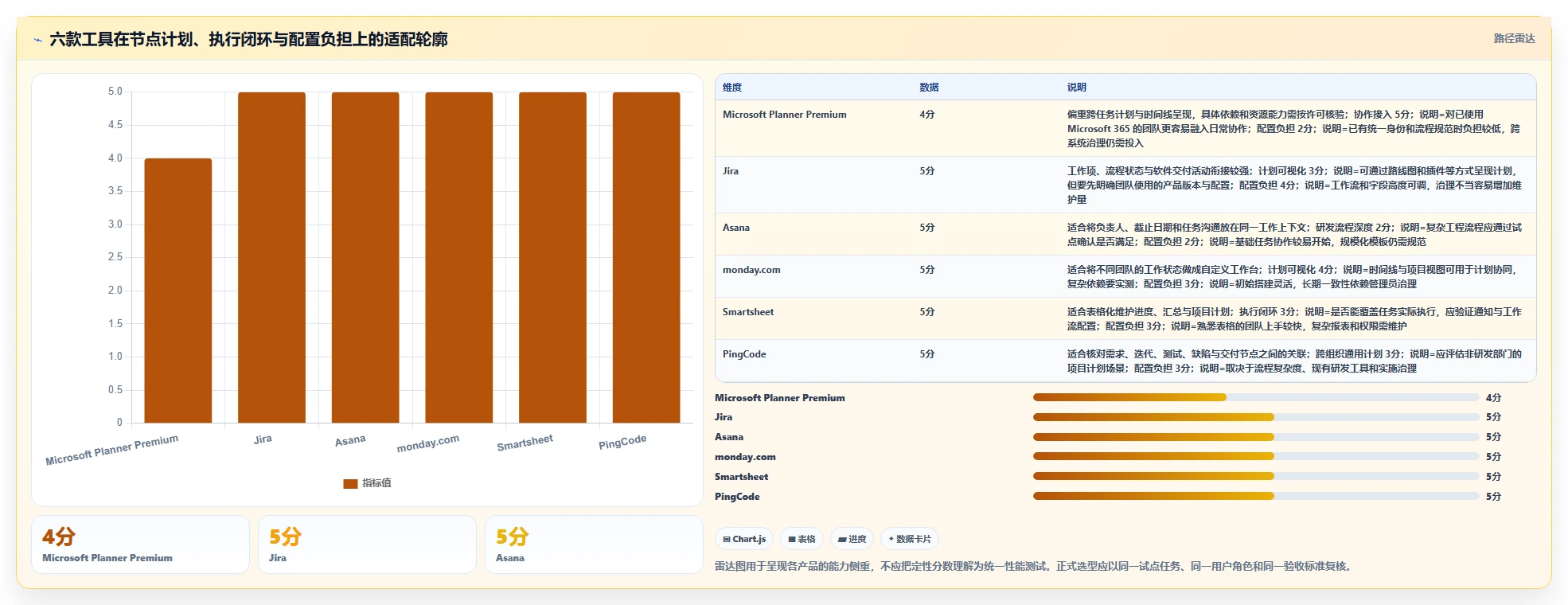Open the 5分 Jira data card
The image size is (1568, 605).
click(367, 544)
